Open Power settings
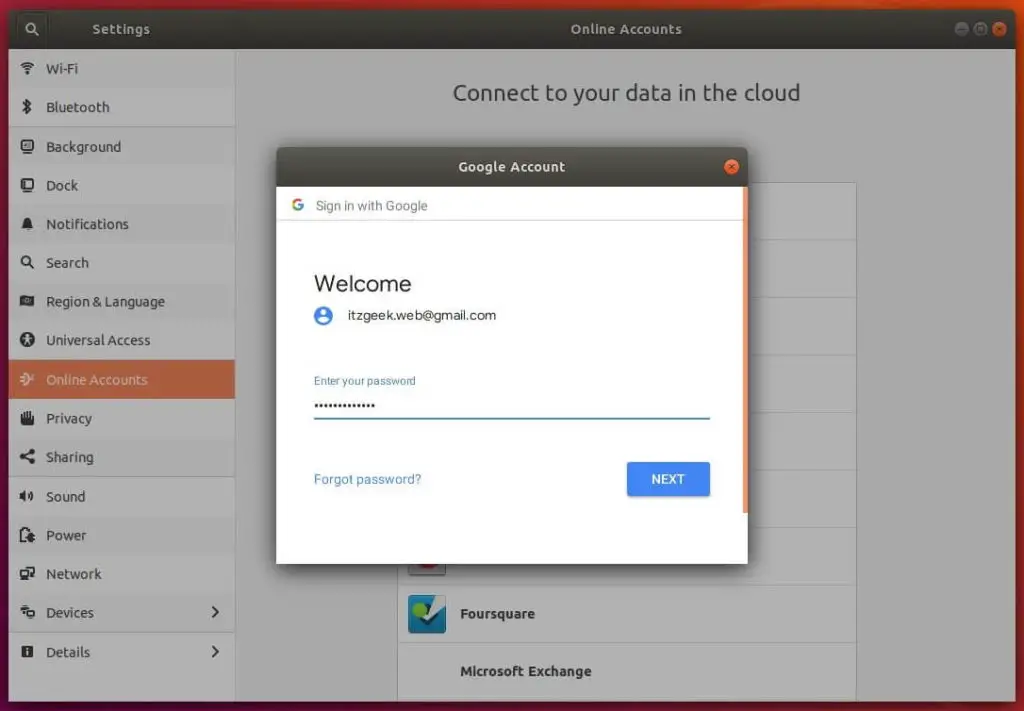Screen dimensions: 1024x711 (x=122, y=535)
